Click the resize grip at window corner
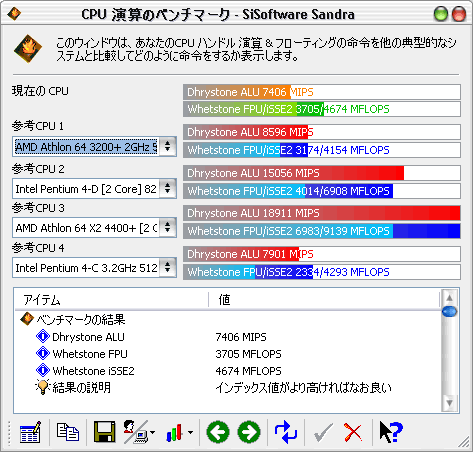This screenshot has width=473, height=452. pos(464,442)
